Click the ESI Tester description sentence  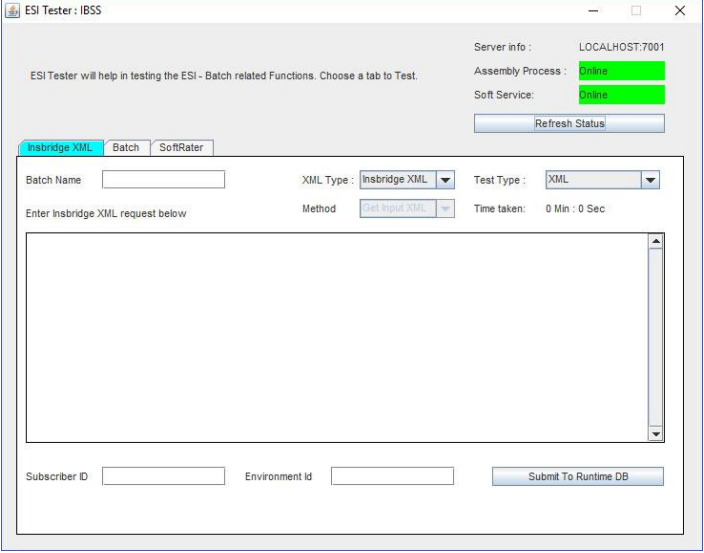click(x=224, y=76)
